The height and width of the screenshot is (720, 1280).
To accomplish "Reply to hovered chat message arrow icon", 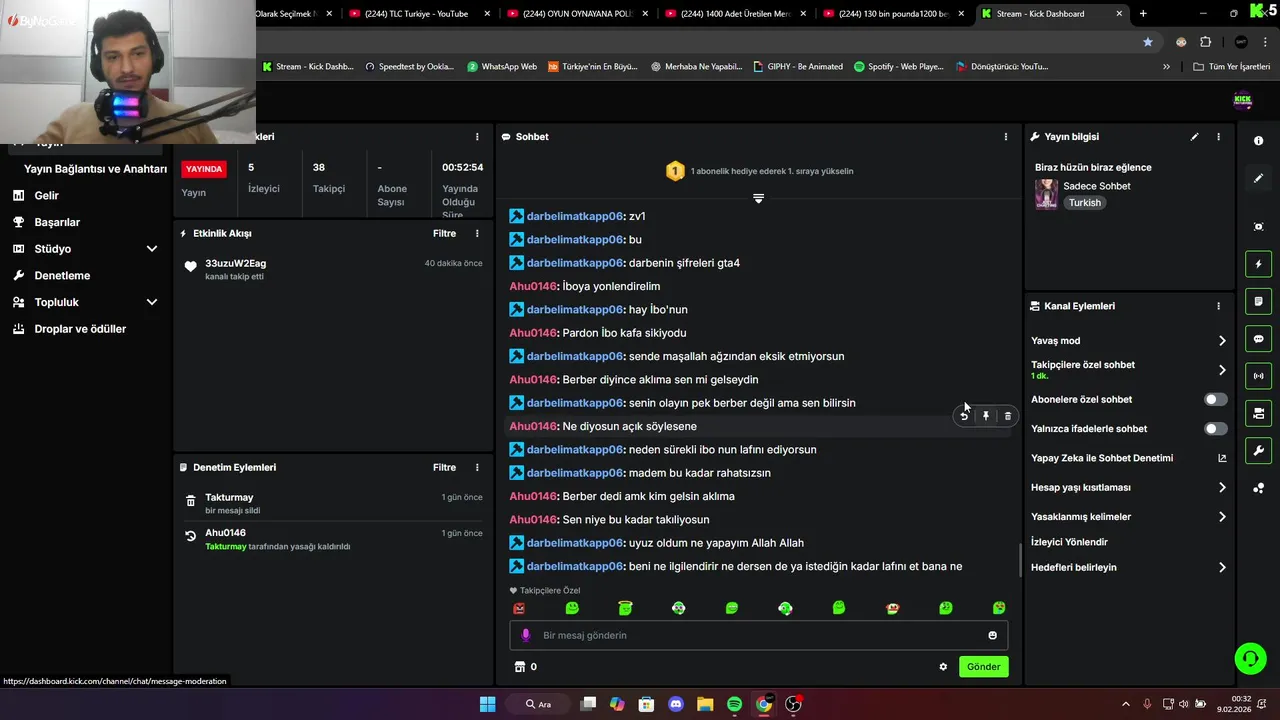I will click(964, 416).
